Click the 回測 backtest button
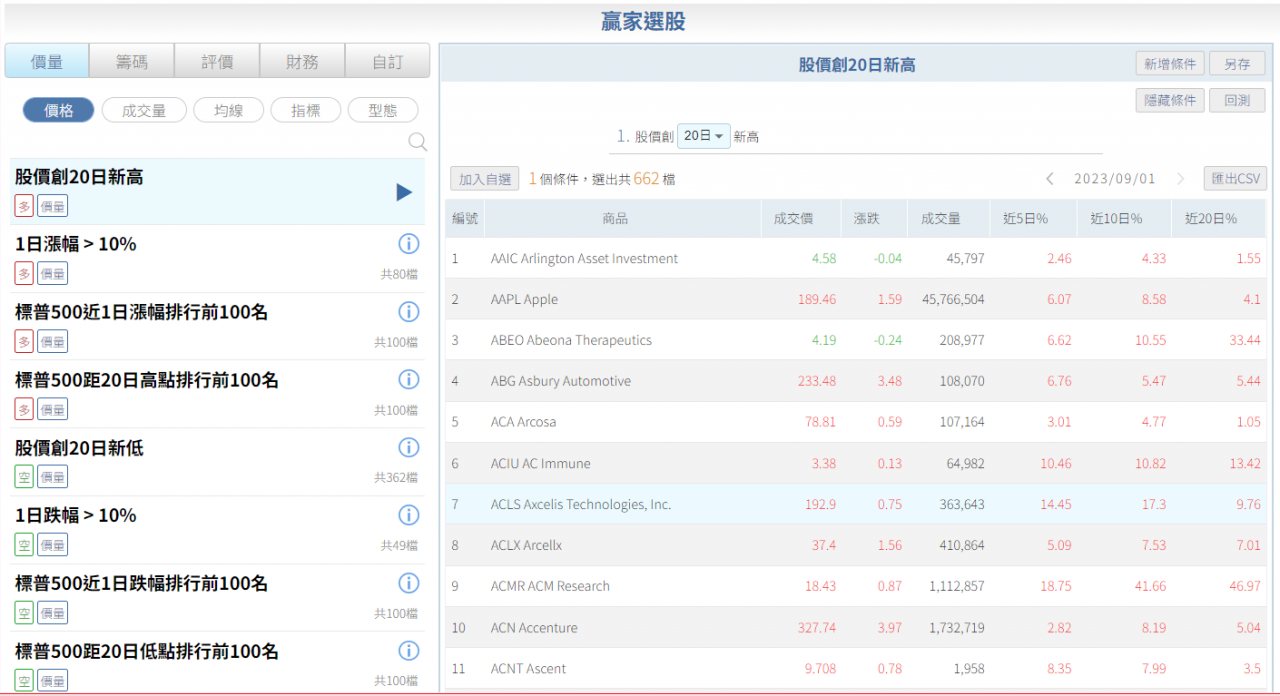 click(x=1237, y=100)
